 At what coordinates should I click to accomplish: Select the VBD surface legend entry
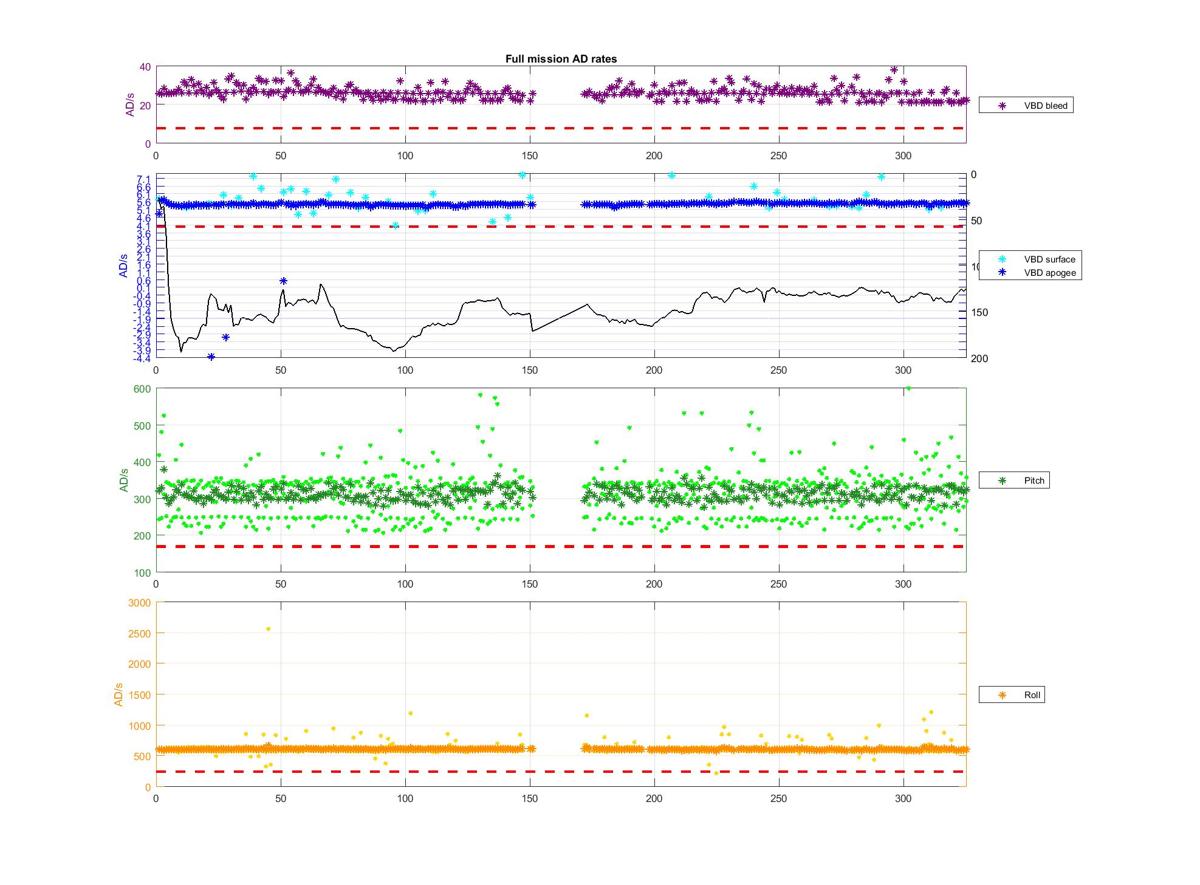coord(1030,258)
